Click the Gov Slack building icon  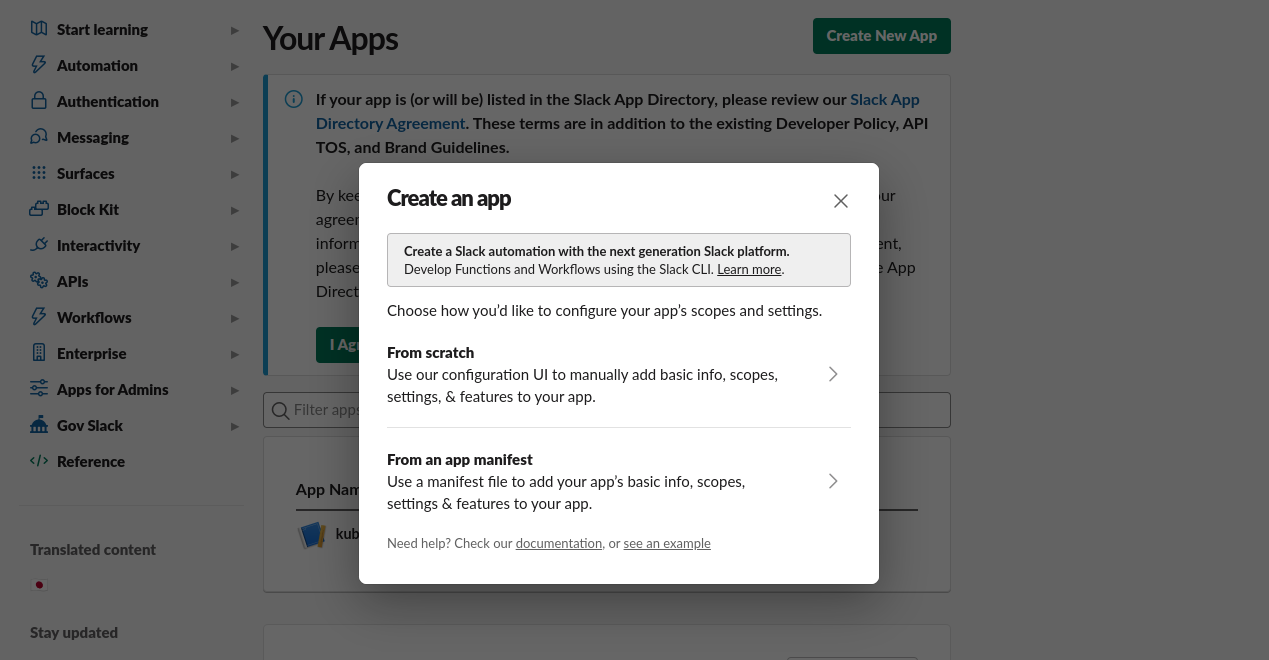39,425
